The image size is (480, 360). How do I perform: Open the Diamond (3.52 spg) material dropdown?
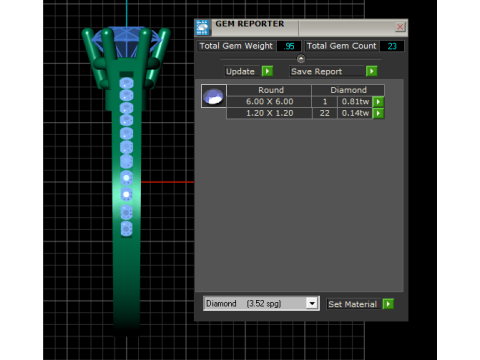pos(312,303)
